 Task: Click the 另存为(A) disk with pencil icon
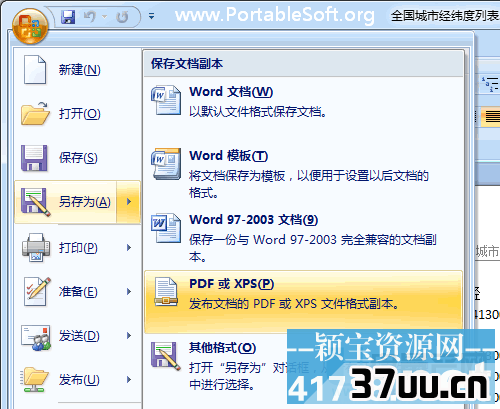pyautogui.click(x=35, y=202)
